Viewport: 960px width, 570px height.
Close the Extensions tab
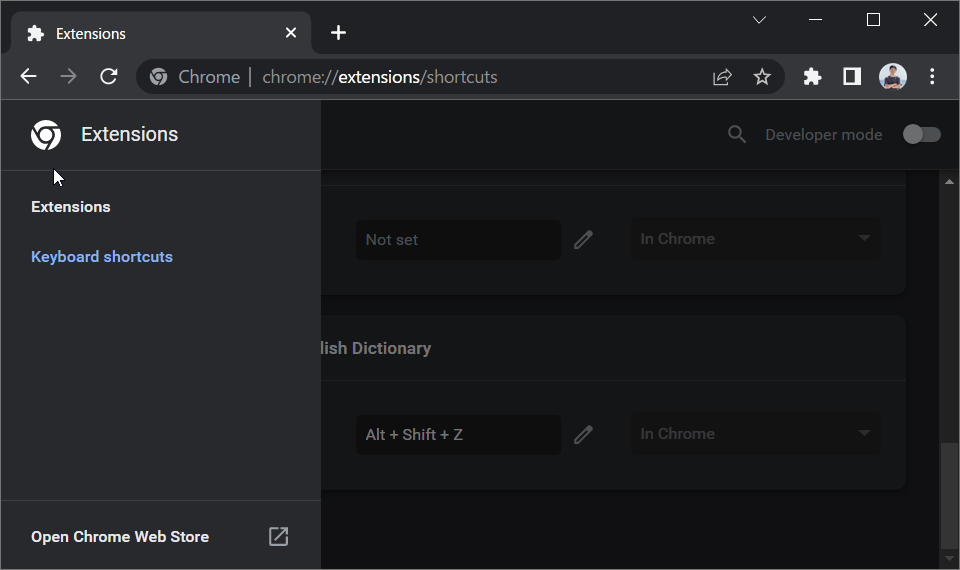click(291, 32)
